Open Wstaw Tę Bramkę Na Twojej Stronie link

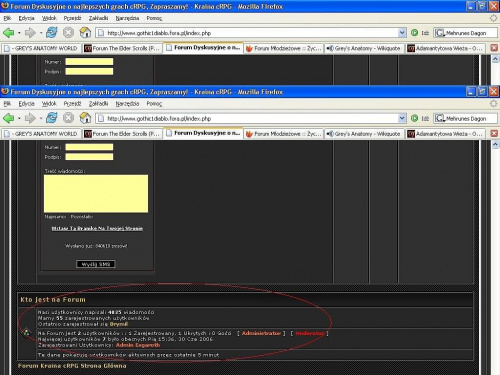97,228
